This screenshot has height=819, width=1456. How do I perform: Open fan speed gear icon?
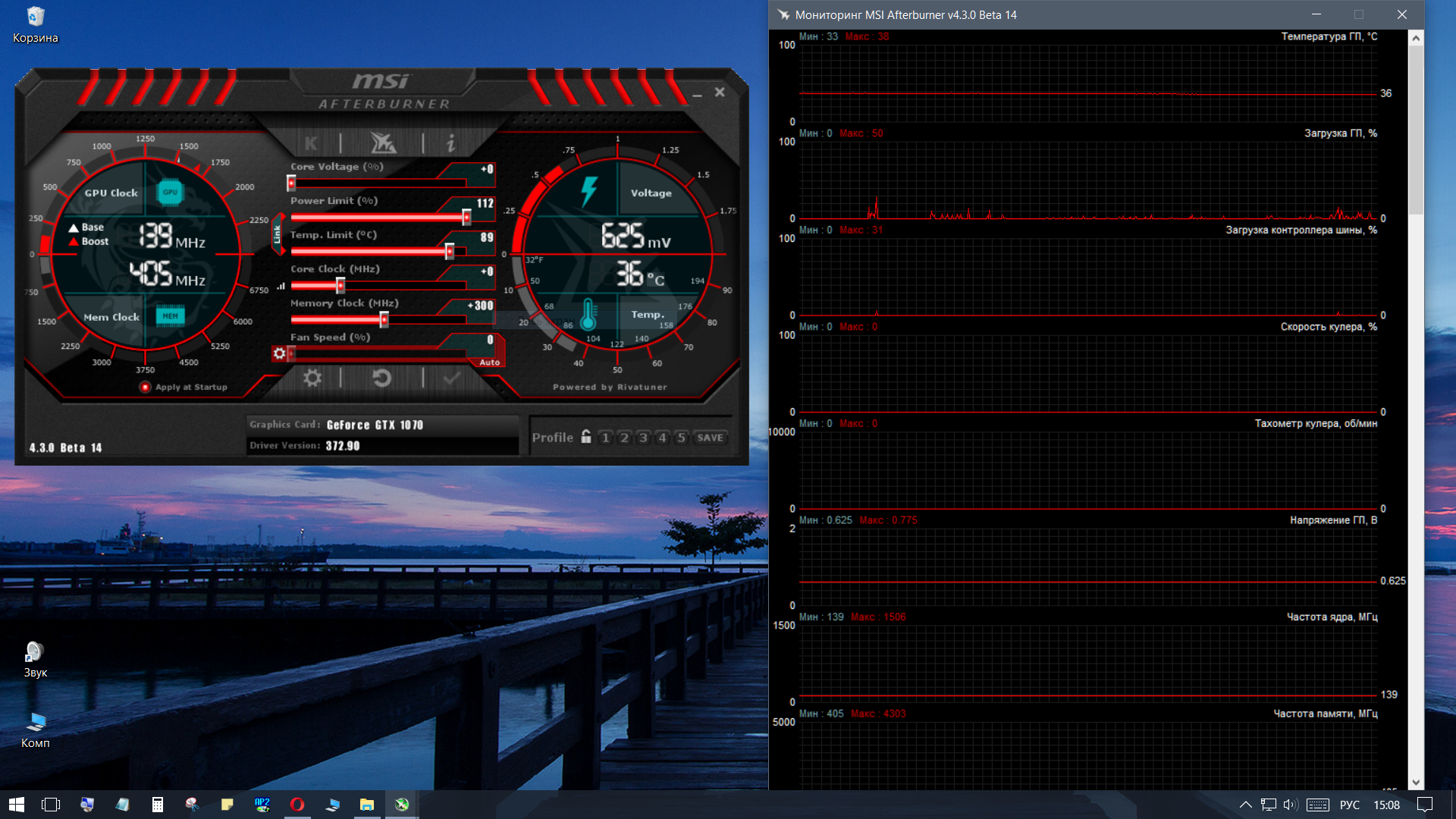tap(279, 353)
